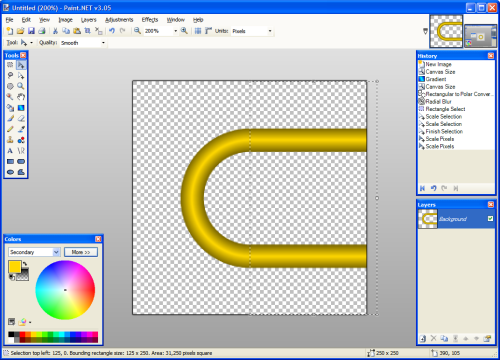Activate the Line/Curve tool
The height and width of the screenshot is (360, 500).
(21, 151)
